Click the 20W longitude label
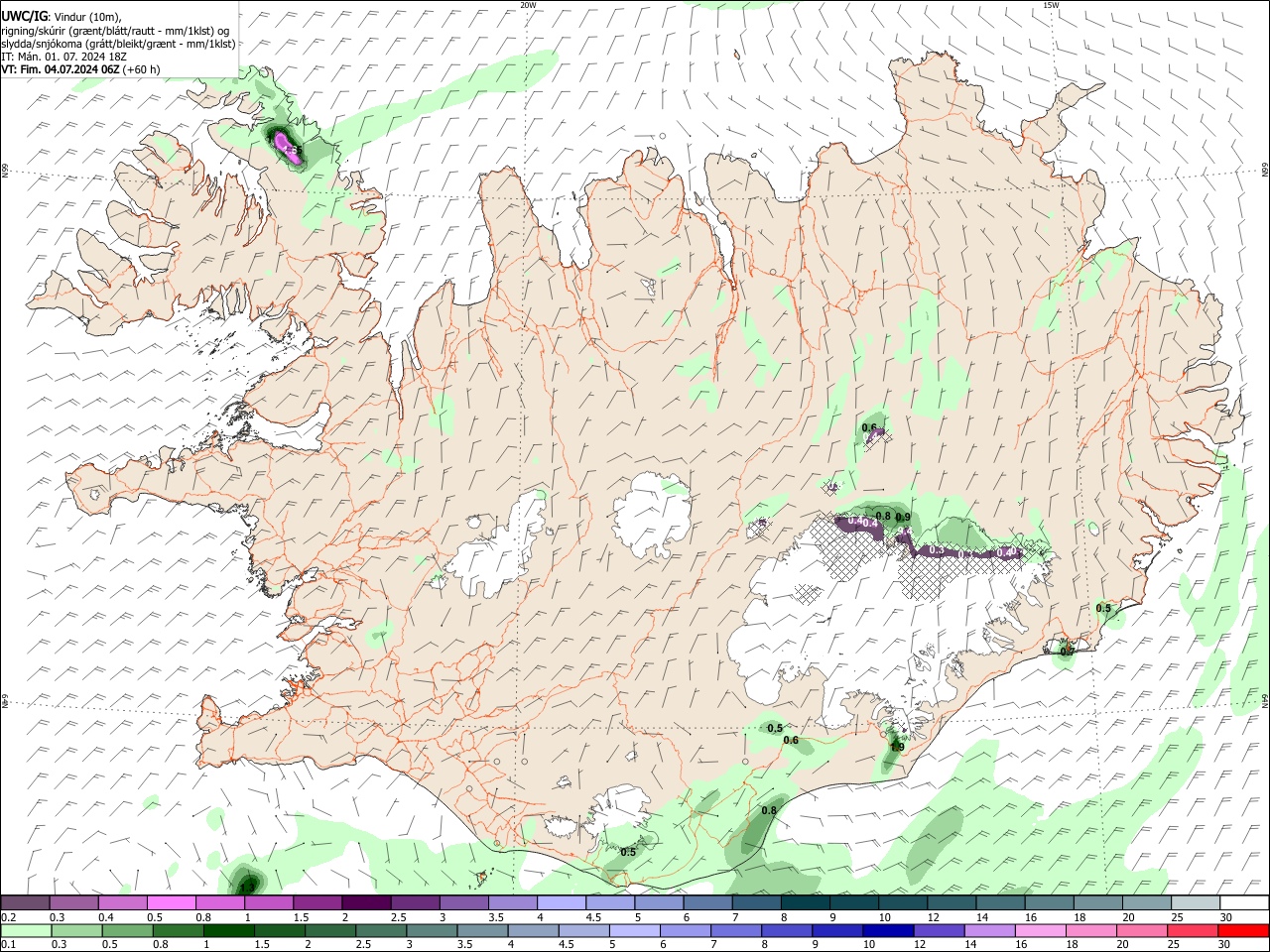 528,5
